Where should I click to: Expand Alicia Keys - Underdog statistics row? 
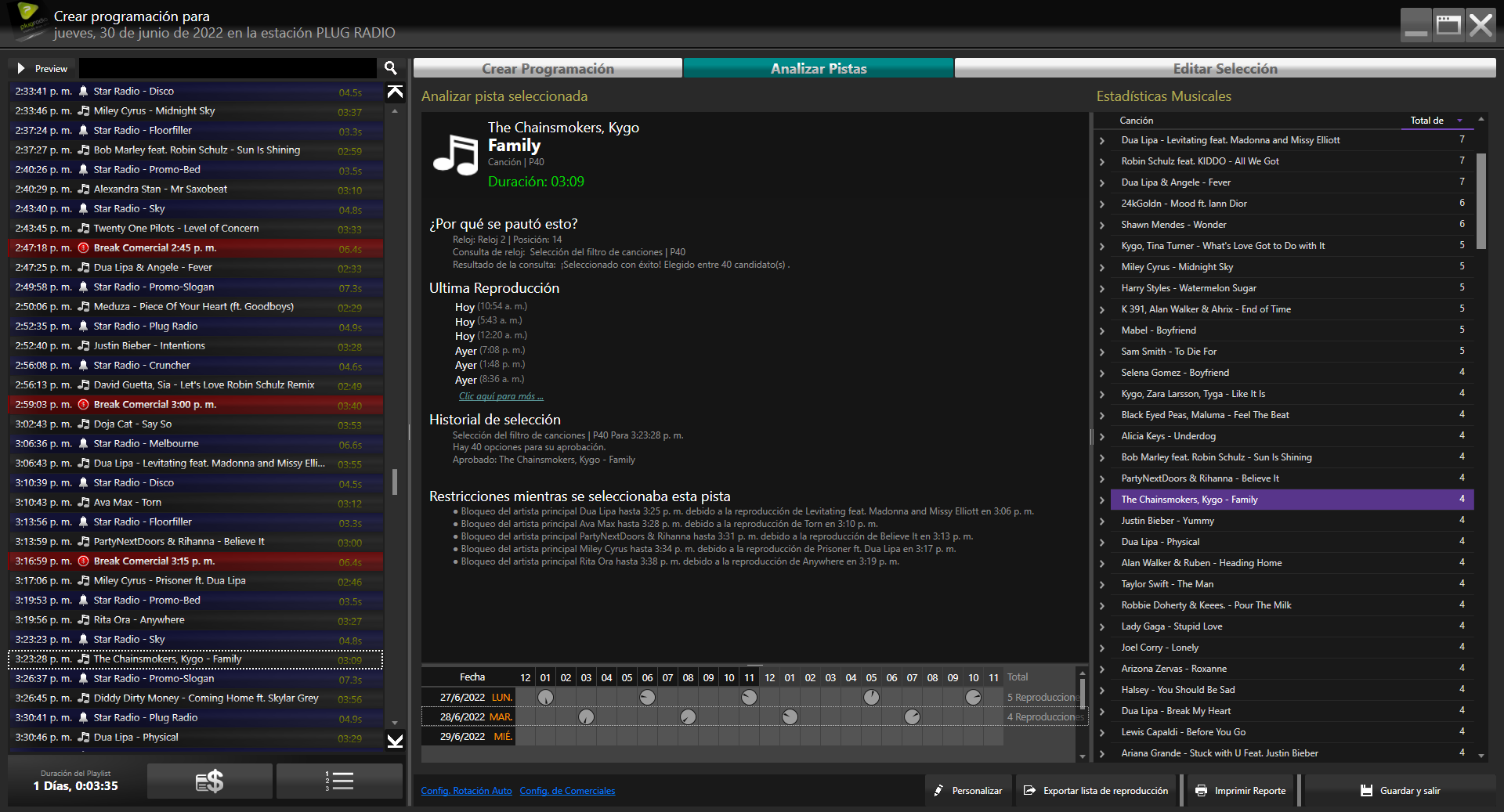pos(1102,437)
